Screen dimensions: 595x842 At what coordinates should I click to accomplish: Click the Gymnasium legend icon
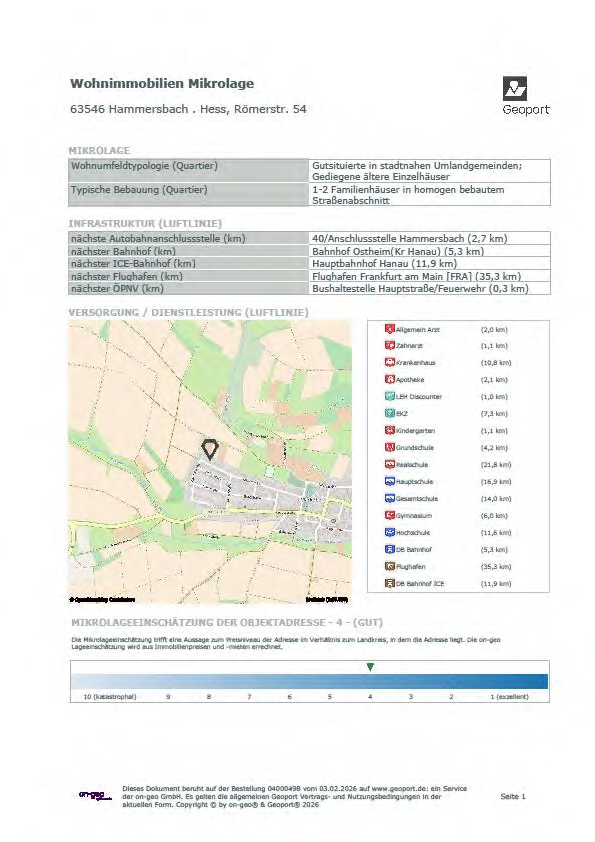click(390, 515)
